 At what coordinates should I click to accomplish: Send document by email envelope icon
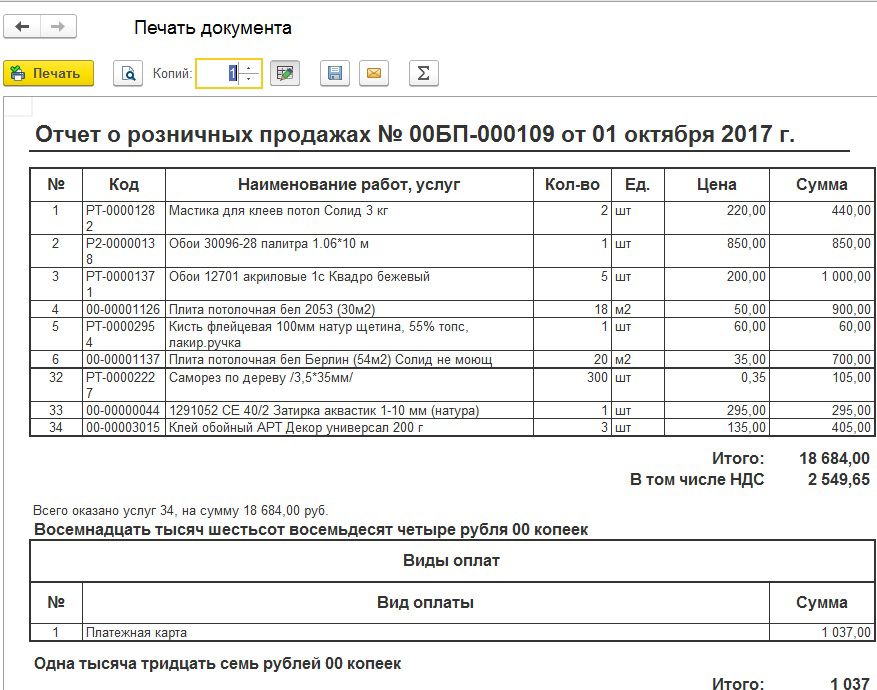(x=374, y=73)
